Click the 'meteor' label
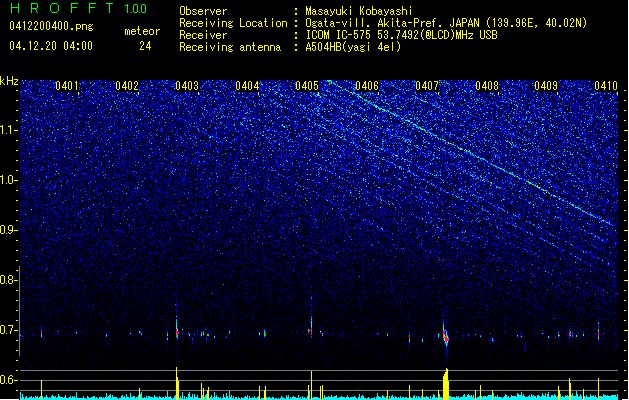 [142, 31]
